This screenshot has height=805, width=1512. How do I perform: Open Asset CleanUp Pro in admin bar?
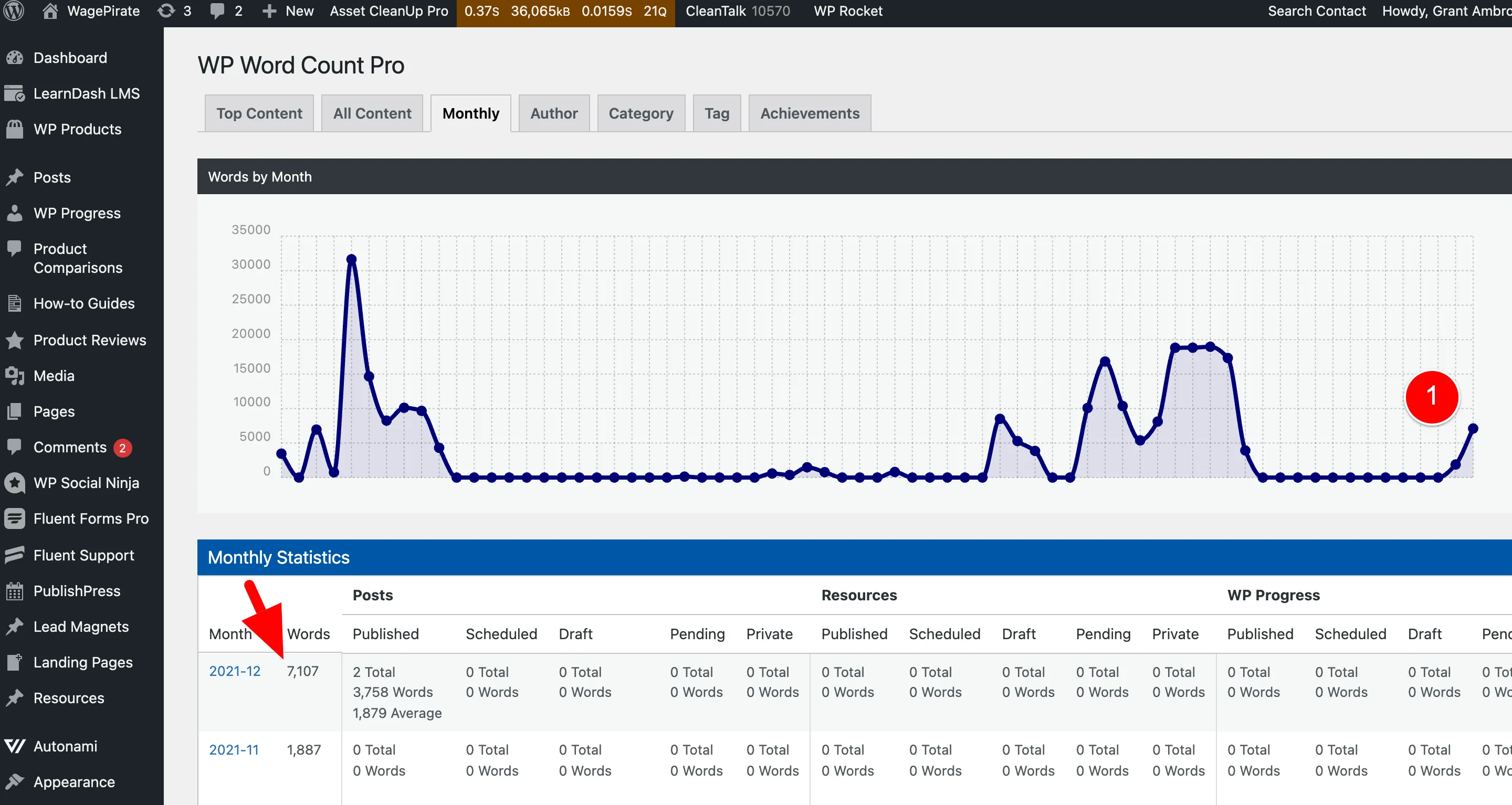[x=388, y=11]
